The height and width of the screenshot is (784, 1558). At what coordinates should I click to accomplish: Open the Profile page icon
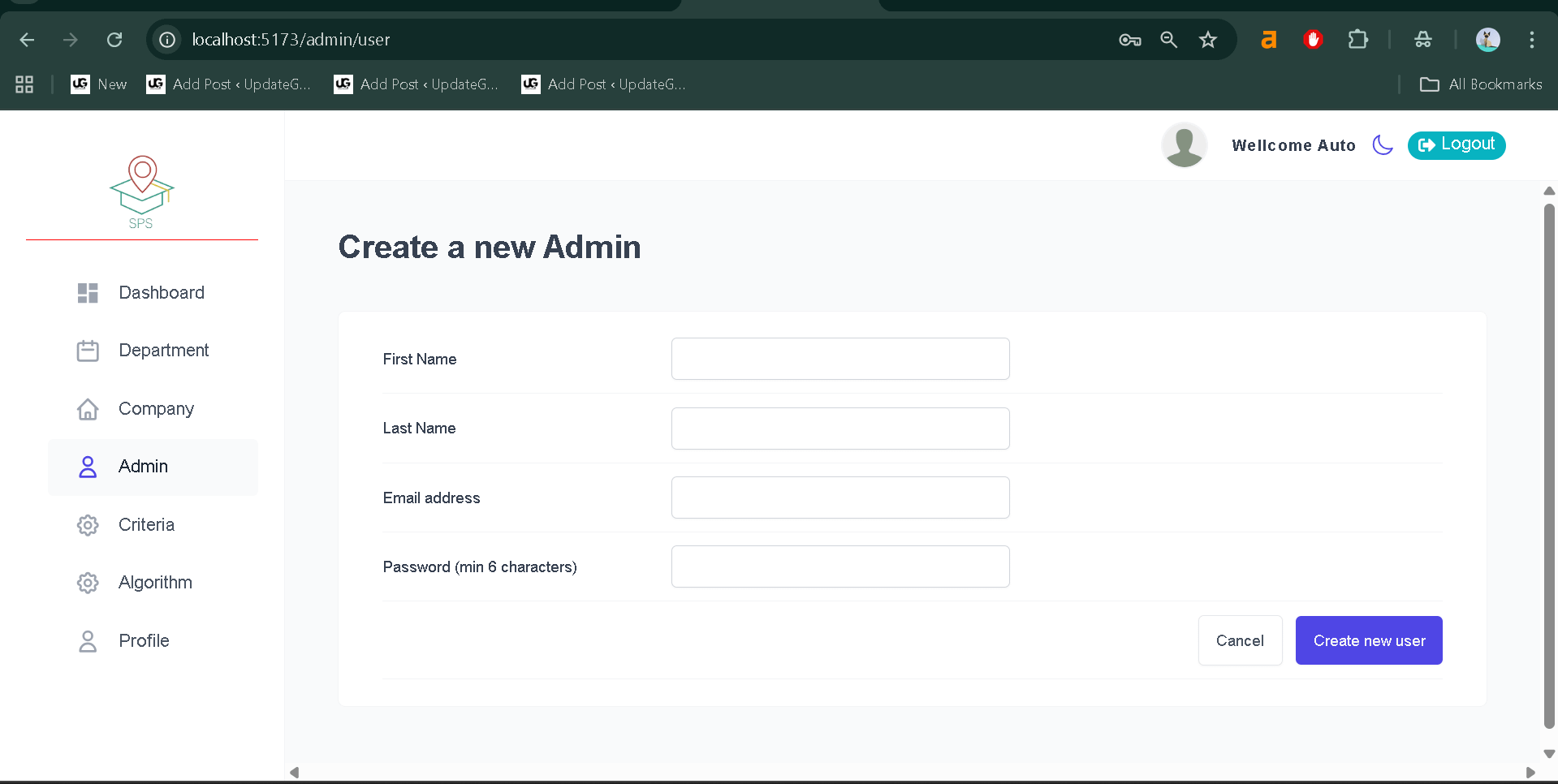[x=88, y=641]
